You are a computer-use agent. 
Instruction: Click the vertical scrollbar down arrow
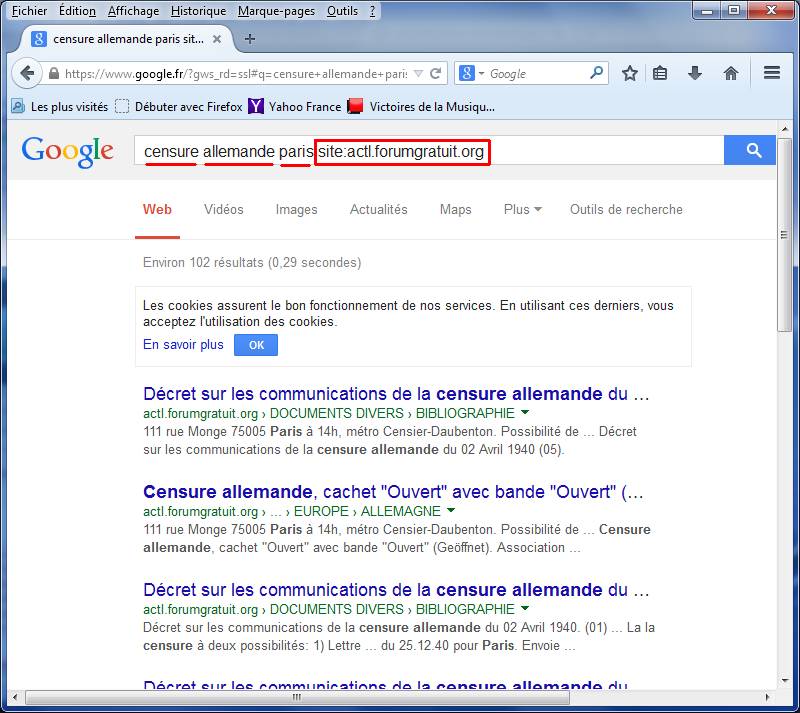point(784,680)
